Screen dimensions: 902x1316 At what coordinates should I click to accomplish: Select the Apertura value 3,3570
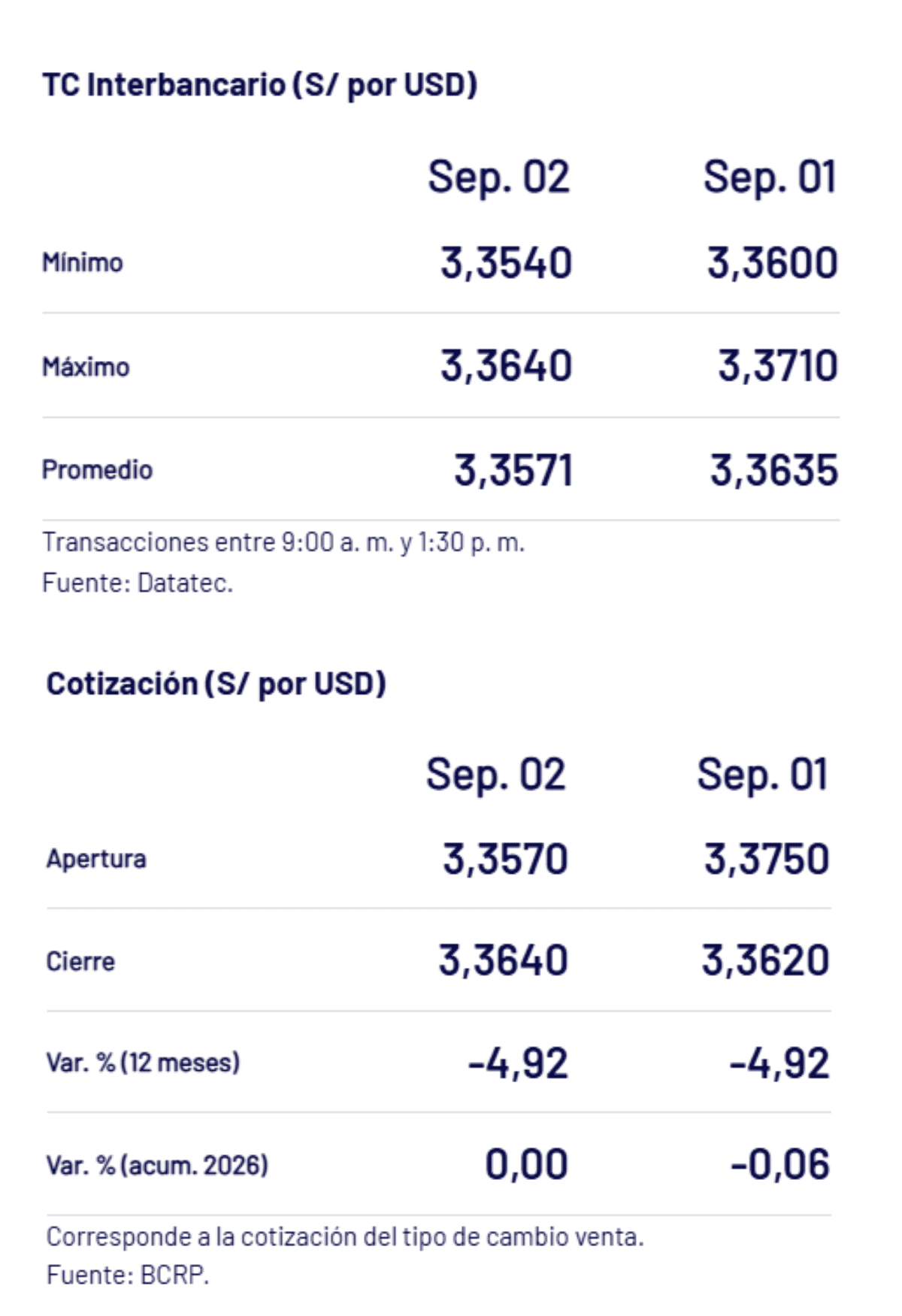click(x=505, y=860)
